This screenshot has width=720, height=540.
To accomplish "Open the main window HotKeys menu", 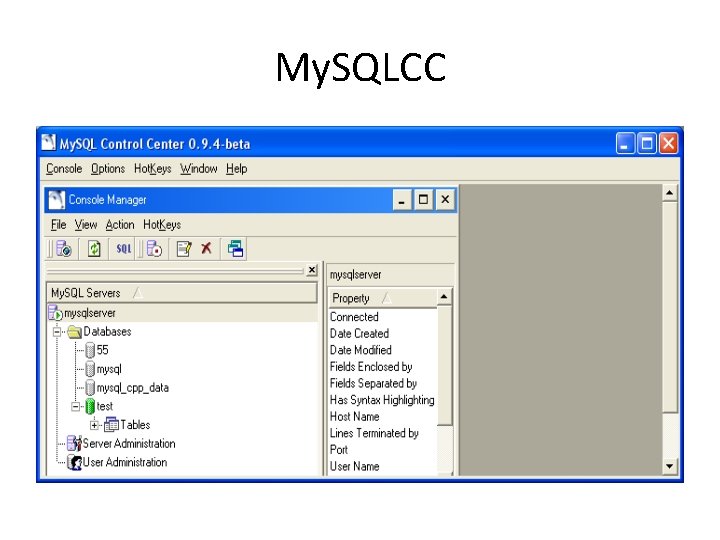I will (x=152, y=169).
